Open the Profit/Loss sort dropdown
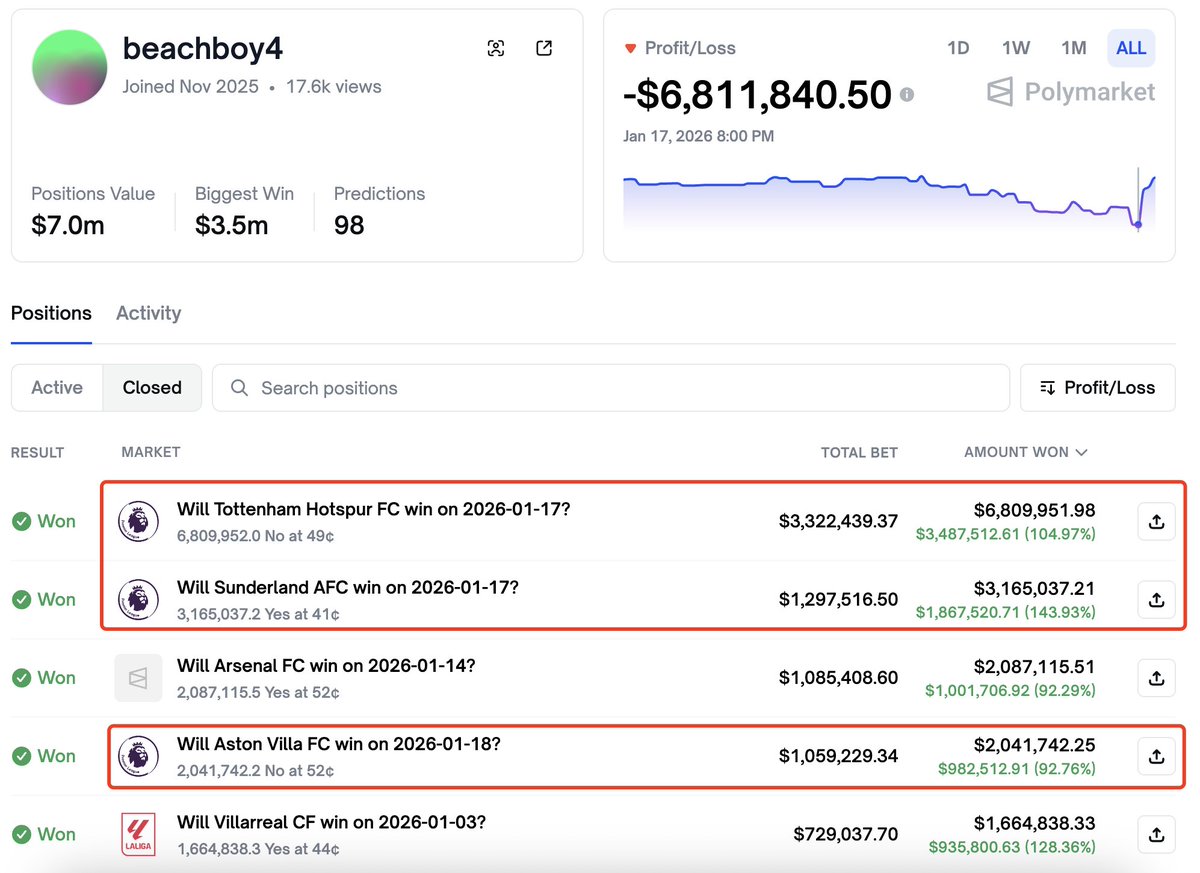This screenshot has width=1200, height=873. point(1097,388)
